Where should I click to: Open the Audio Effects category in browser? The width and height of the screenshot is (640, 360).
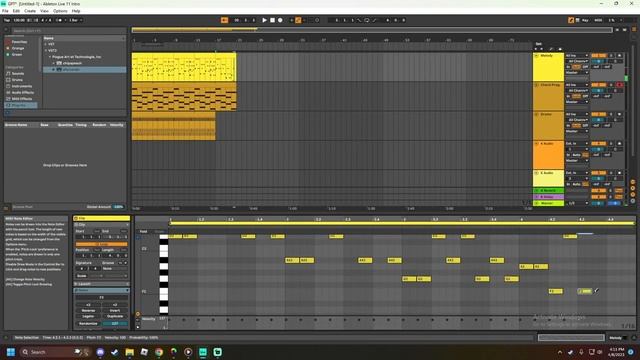[x=22, y=93]
